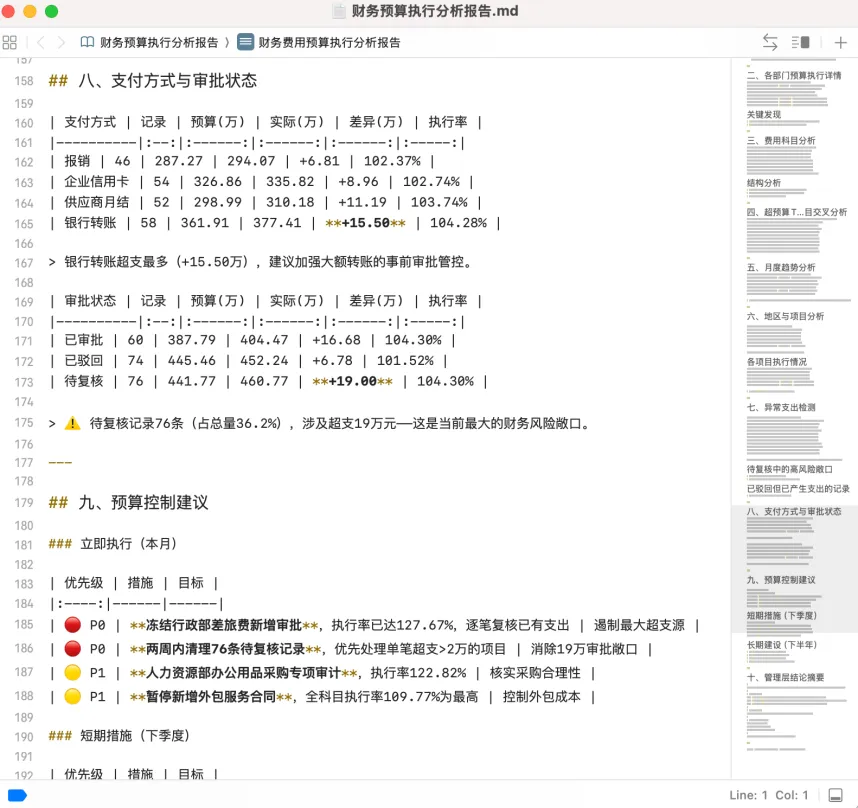Jump to 五、月度趋势分析 in outline
This screenshot has height=808, width=858.
tap(781, 268)
